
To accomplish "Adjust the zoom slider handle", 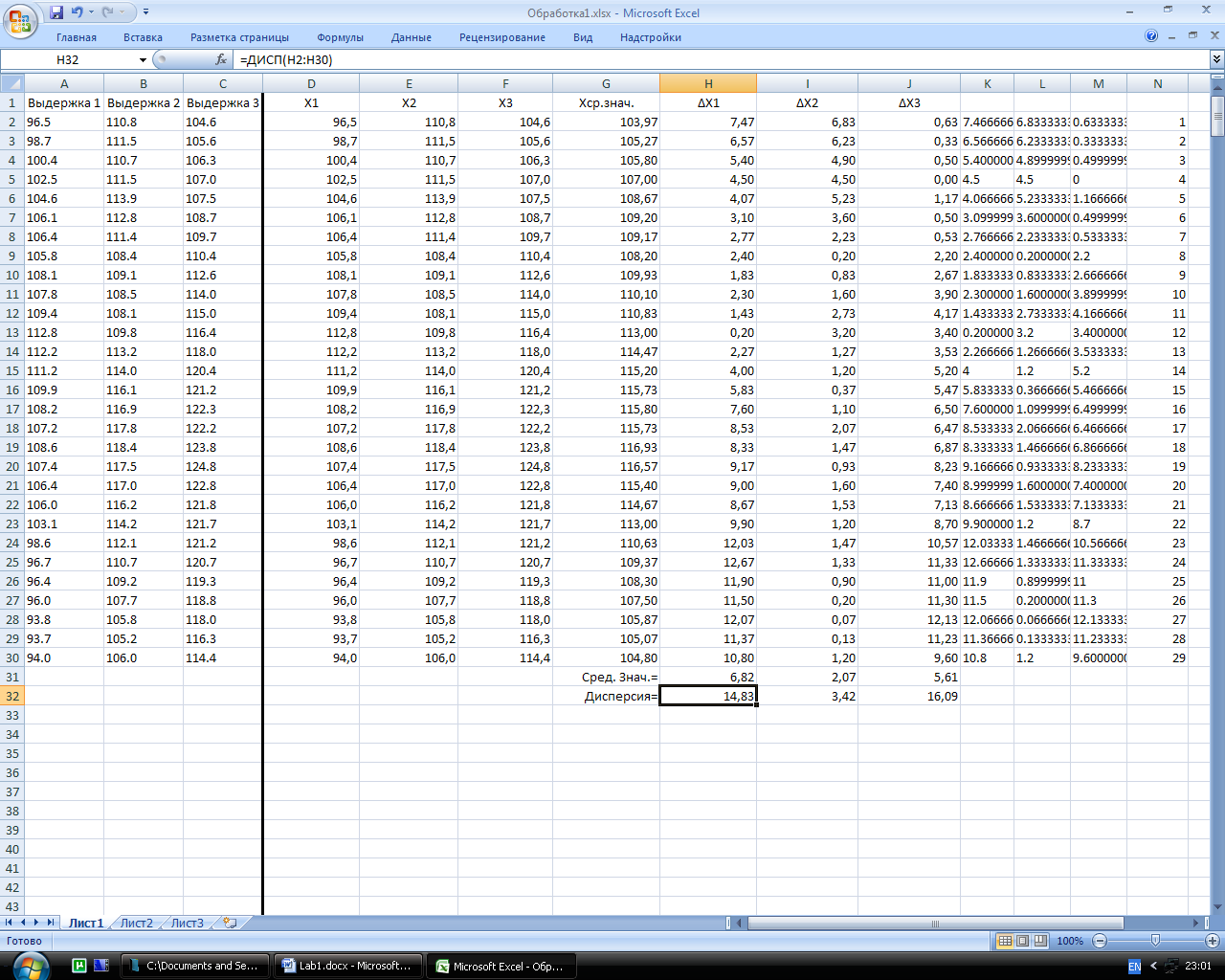I will click(1155, 941).
